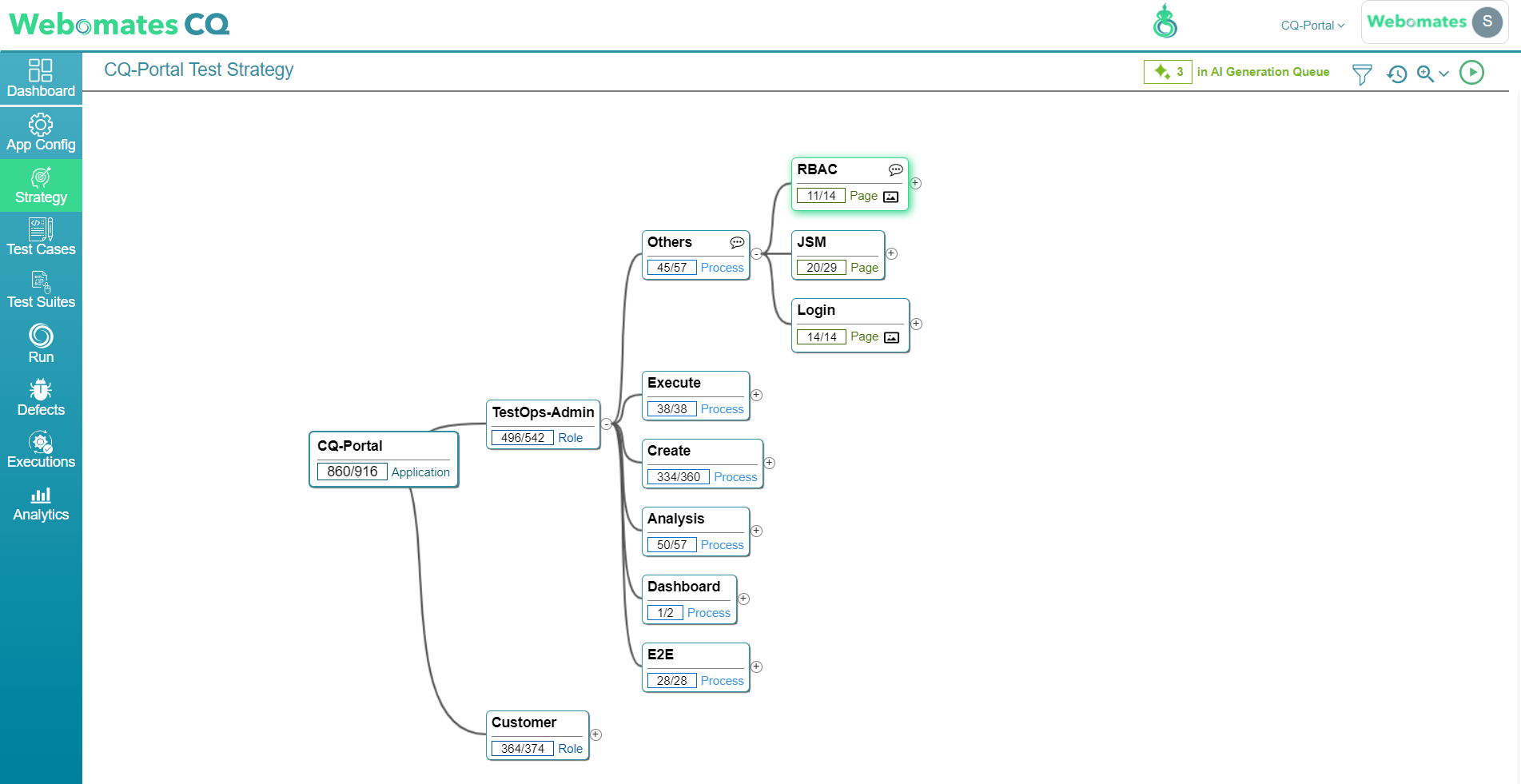
Task: Open the S user avatar
Action: (x=1487, y=22)
